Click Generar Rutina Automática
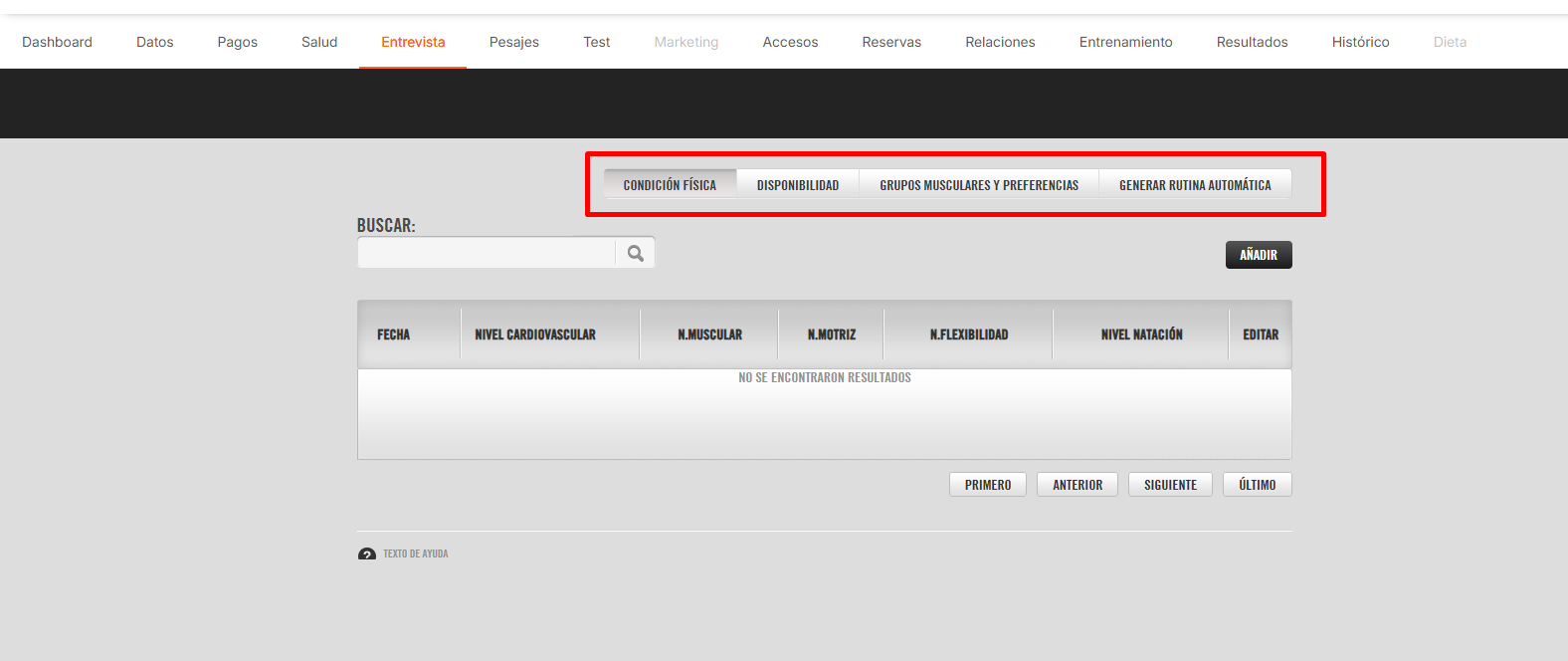The width and height of the screenshot is (1568, 661). coord(1194,185)
